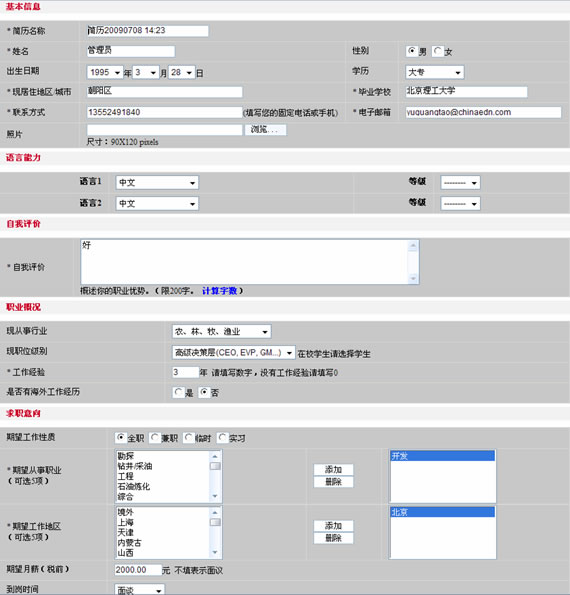This screenshot has width=570, height=595.
Task: Select the 兼职 work type radio button
Action: tap(154, 438)
